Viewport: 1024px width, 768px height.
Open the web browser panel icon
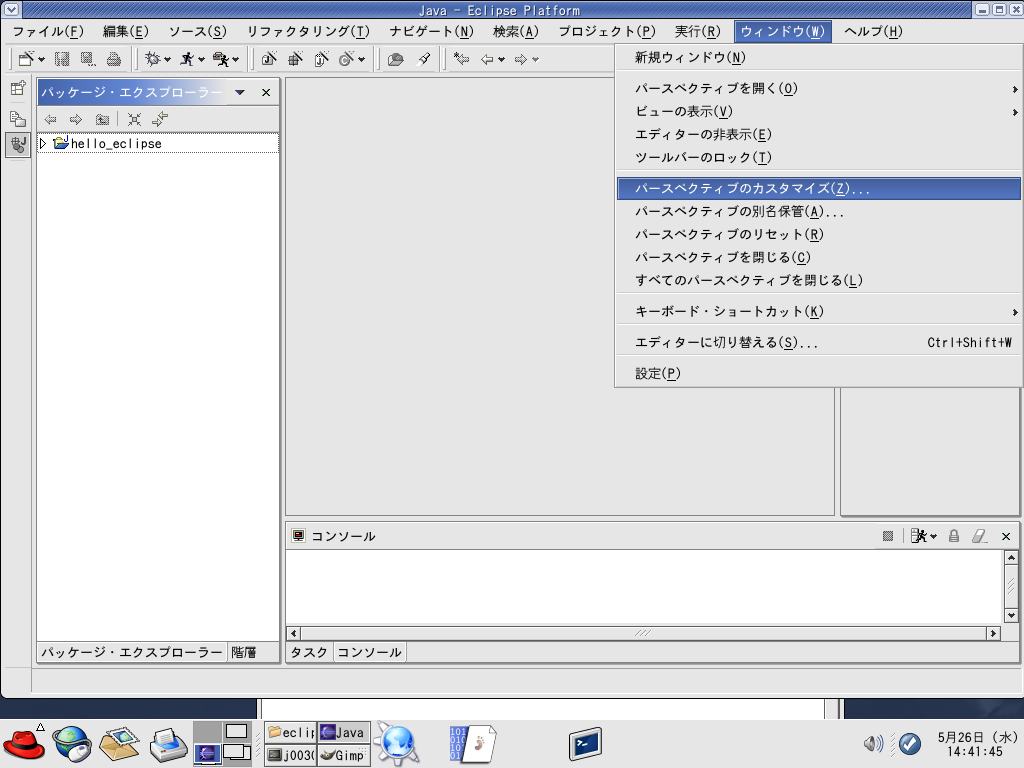pos(71,744)
